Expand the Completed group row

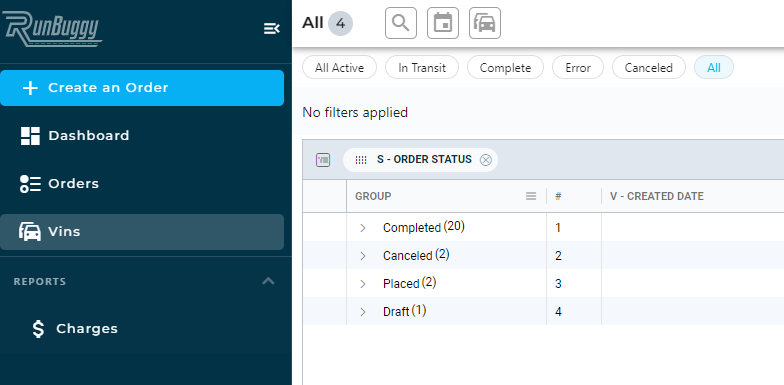[363, 228]
